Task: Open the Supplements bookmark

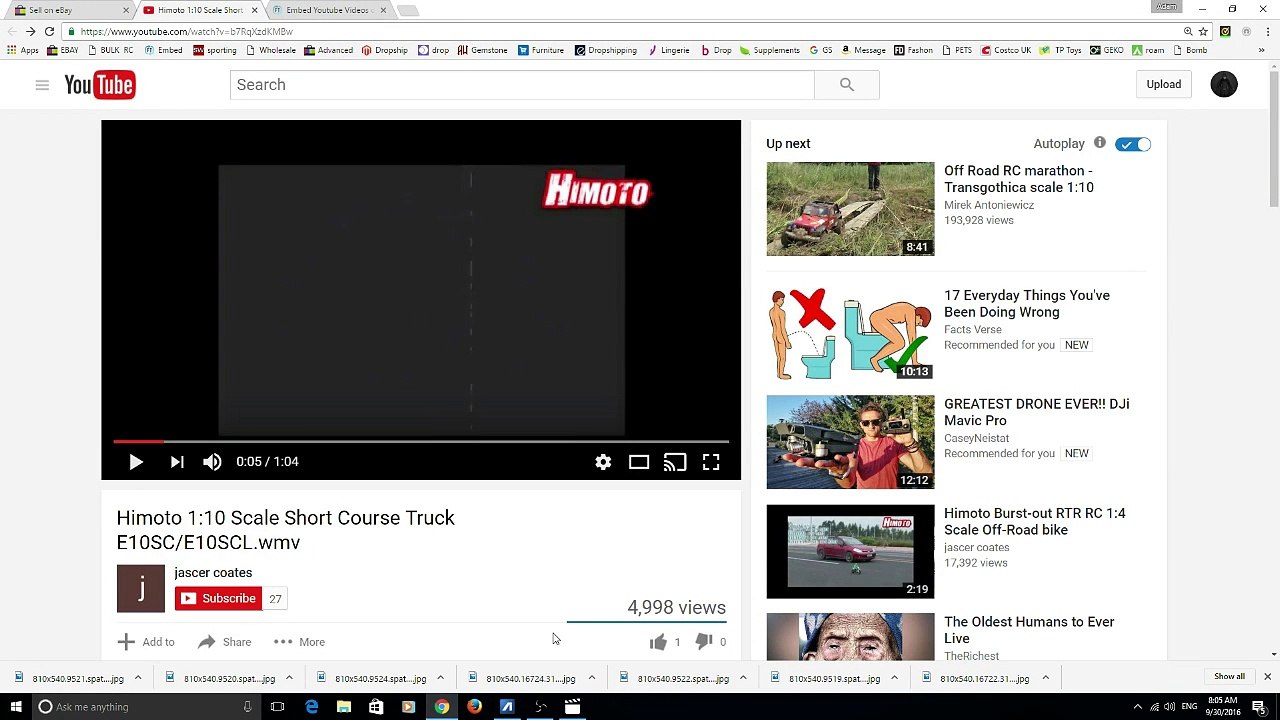Action: click(770, 50)
